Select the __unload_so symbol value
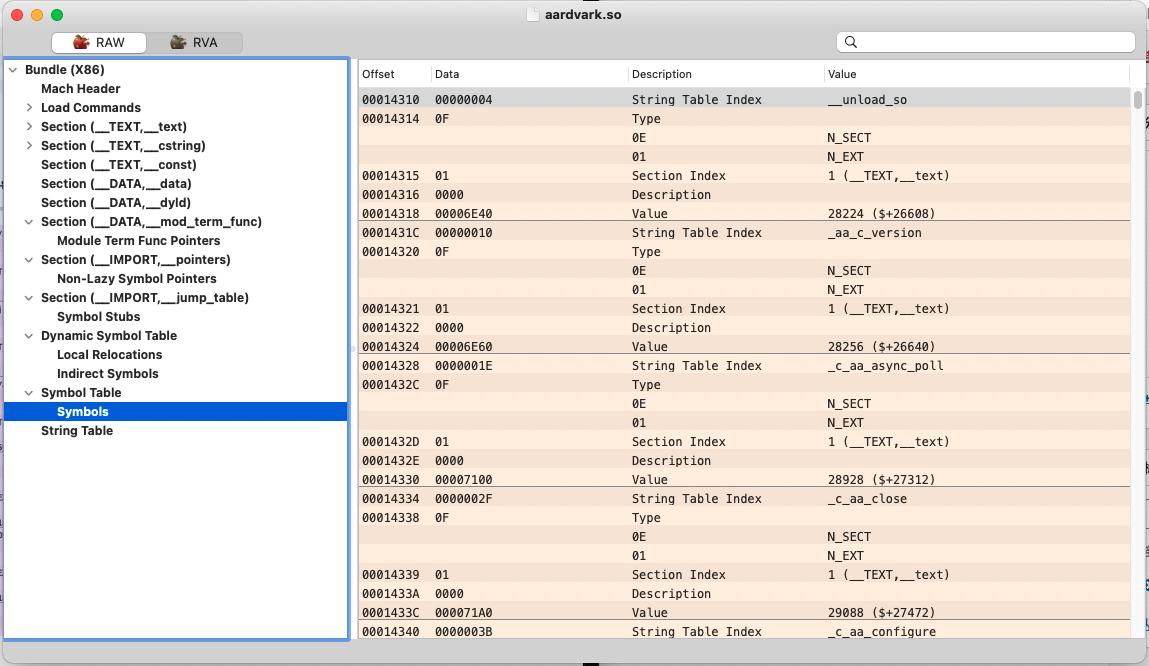Viewport: 1149px width, 666px height. click(x=867, y=100)
